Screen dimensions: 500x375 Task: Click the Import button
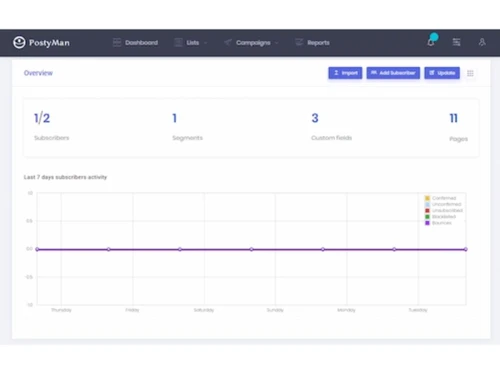click(x=345, y=73)
